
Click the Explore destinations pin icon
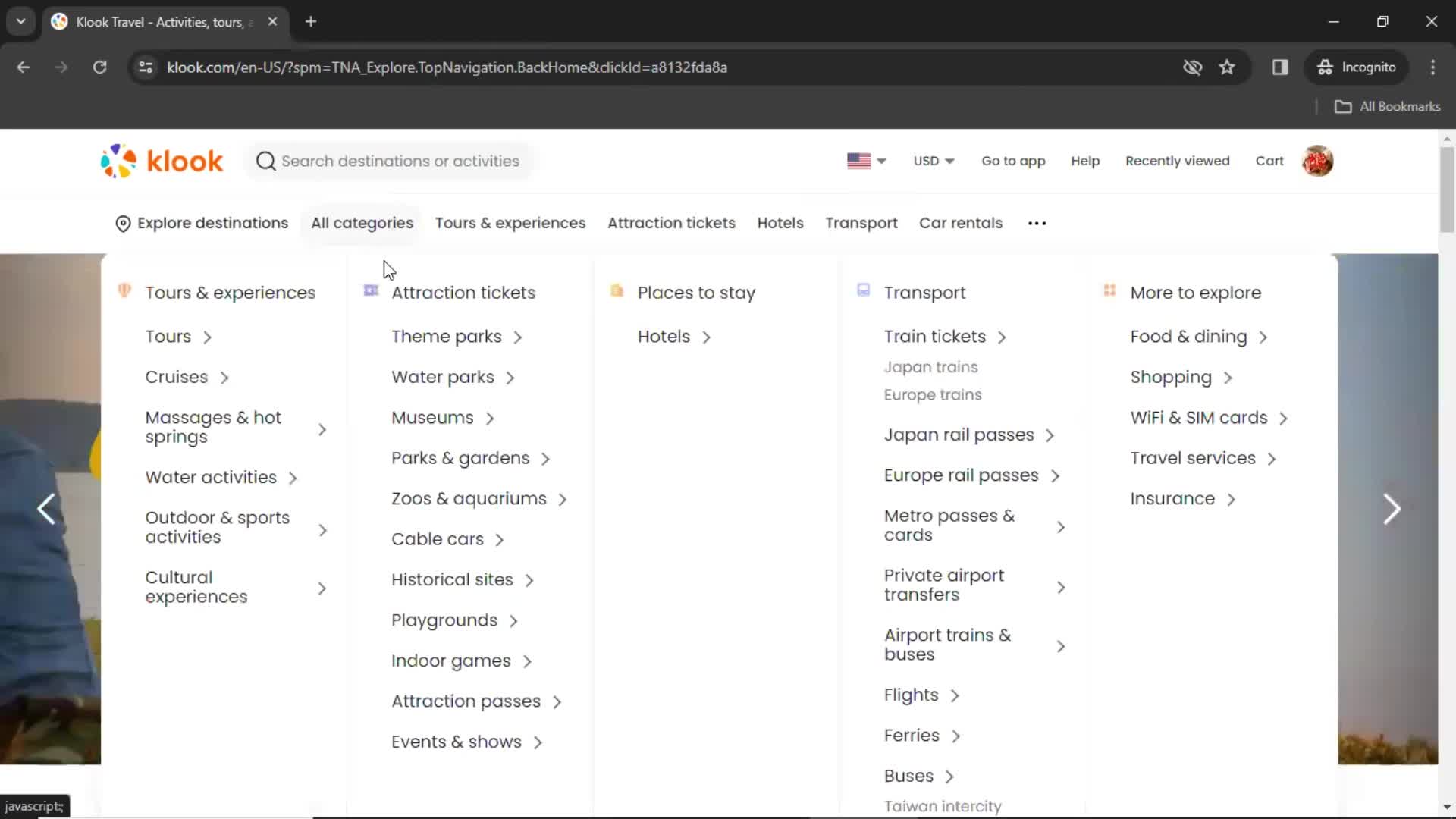122,223
